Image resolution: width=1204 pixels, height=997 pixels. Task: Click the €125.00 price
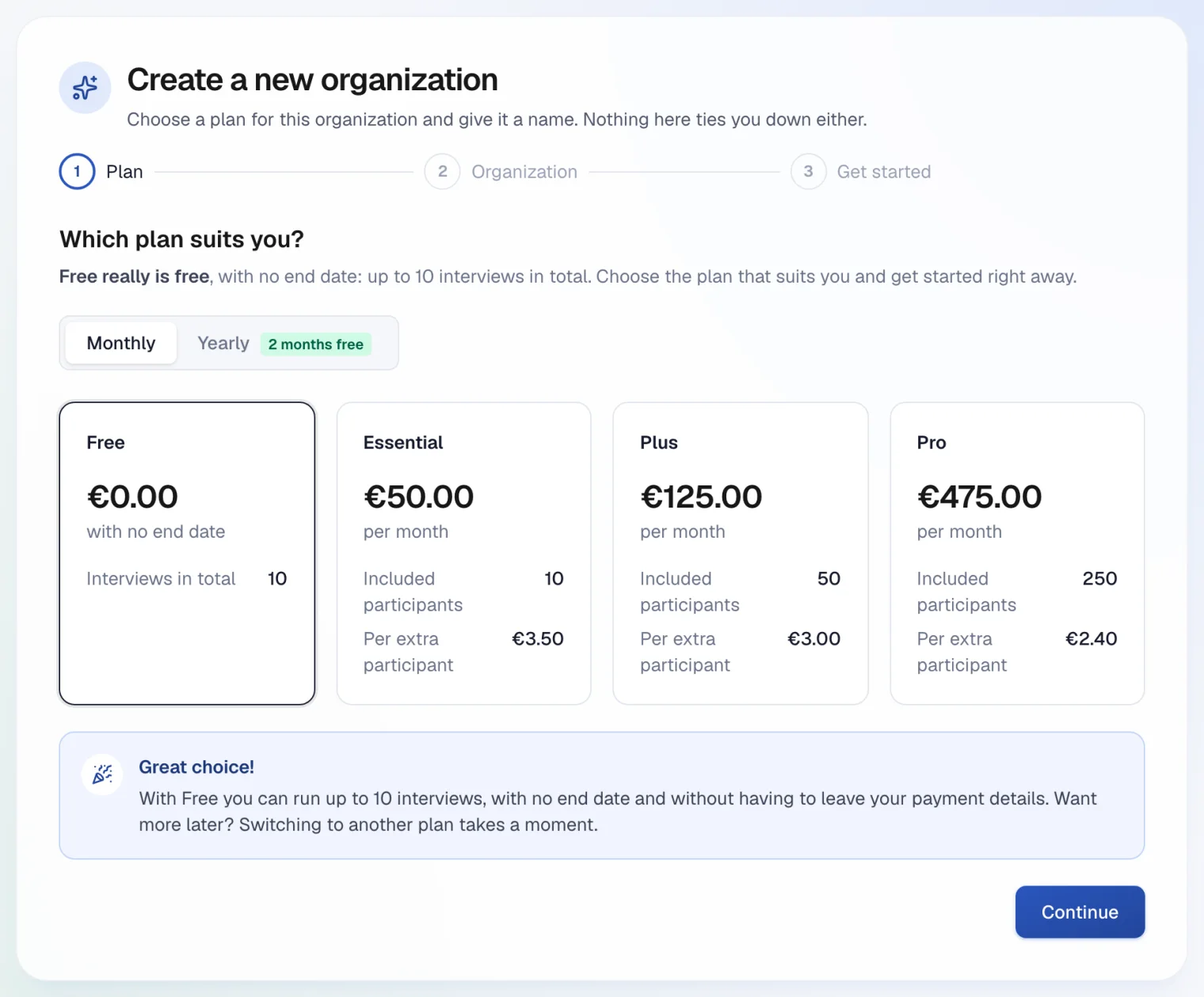tap(701, 497)
